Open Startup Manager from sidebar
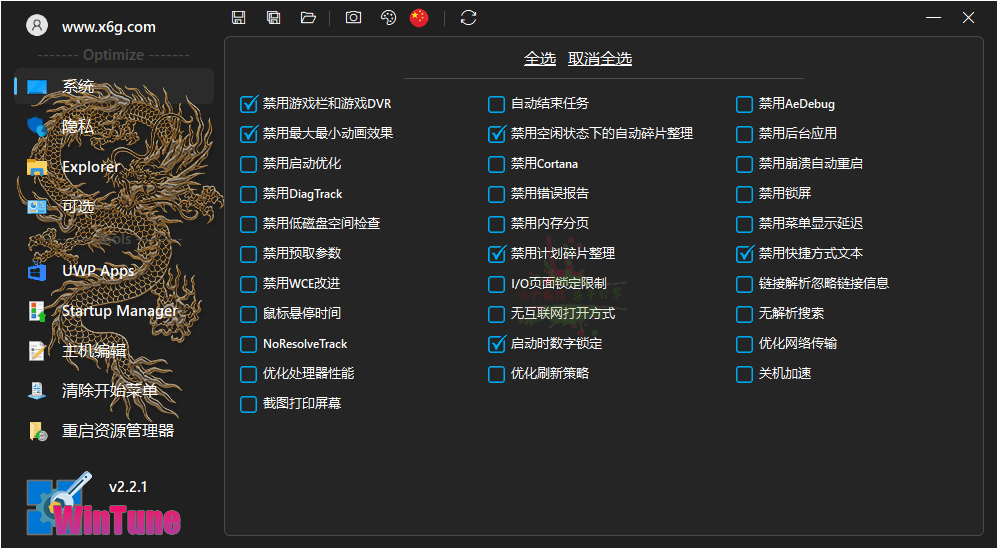Screen dimensions: 998x549 click(119, 311)
